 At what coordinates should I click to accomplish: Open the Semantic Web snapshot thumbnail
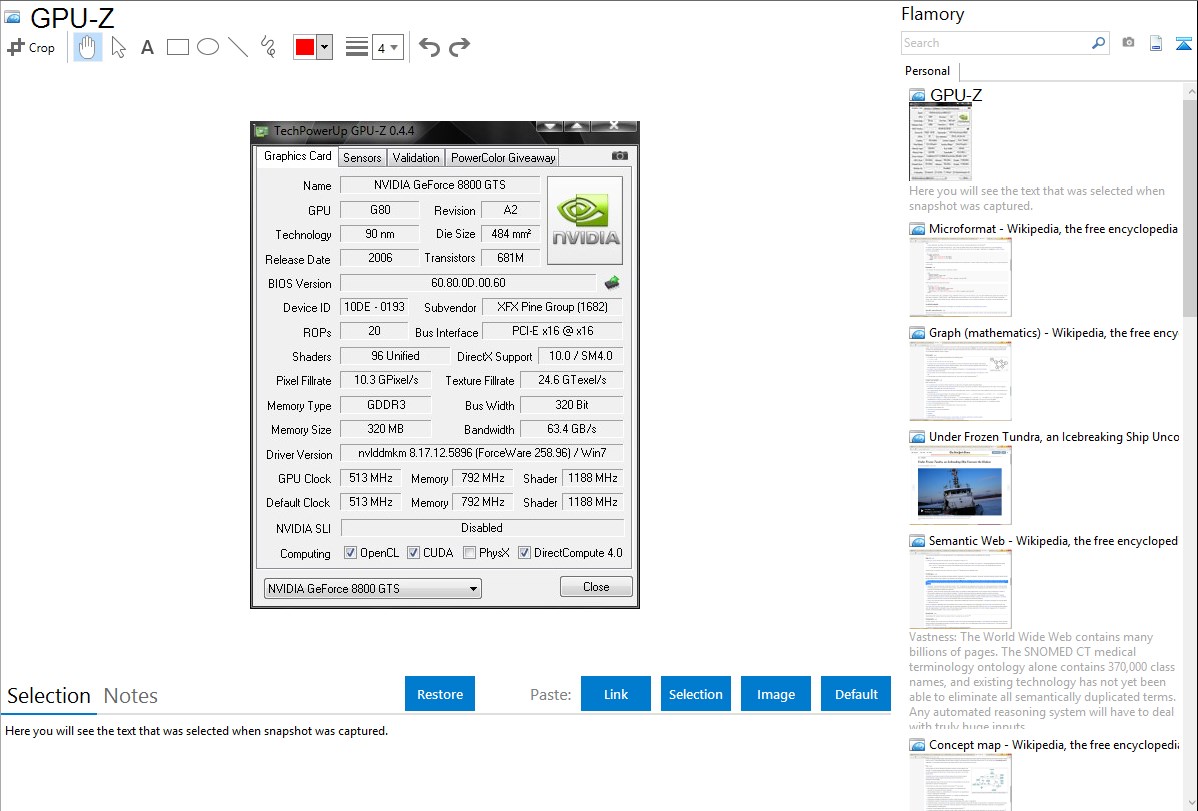coord(960,589)
